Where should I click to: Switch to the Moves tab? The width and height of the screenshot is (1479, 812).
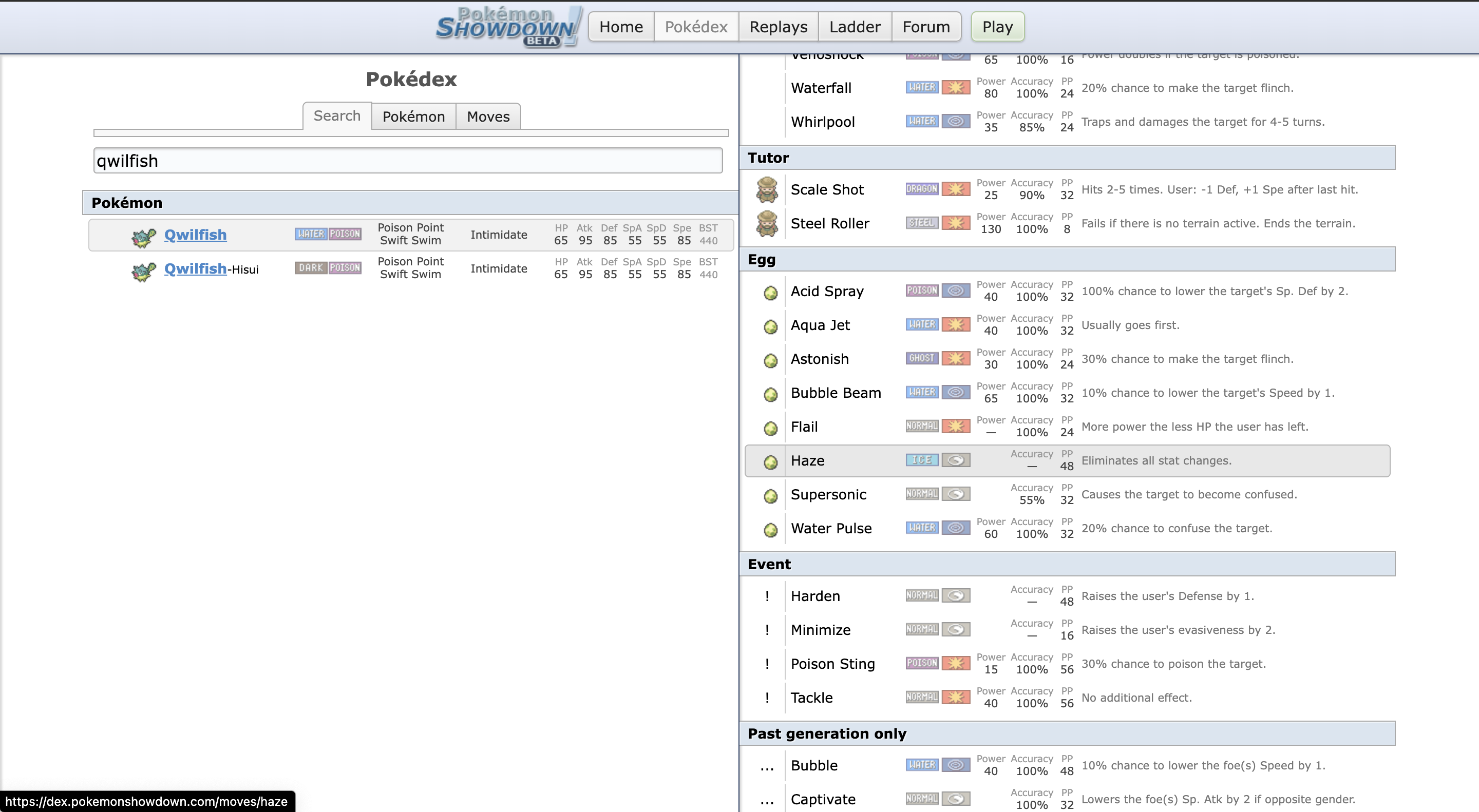click(x=488, y=117)
